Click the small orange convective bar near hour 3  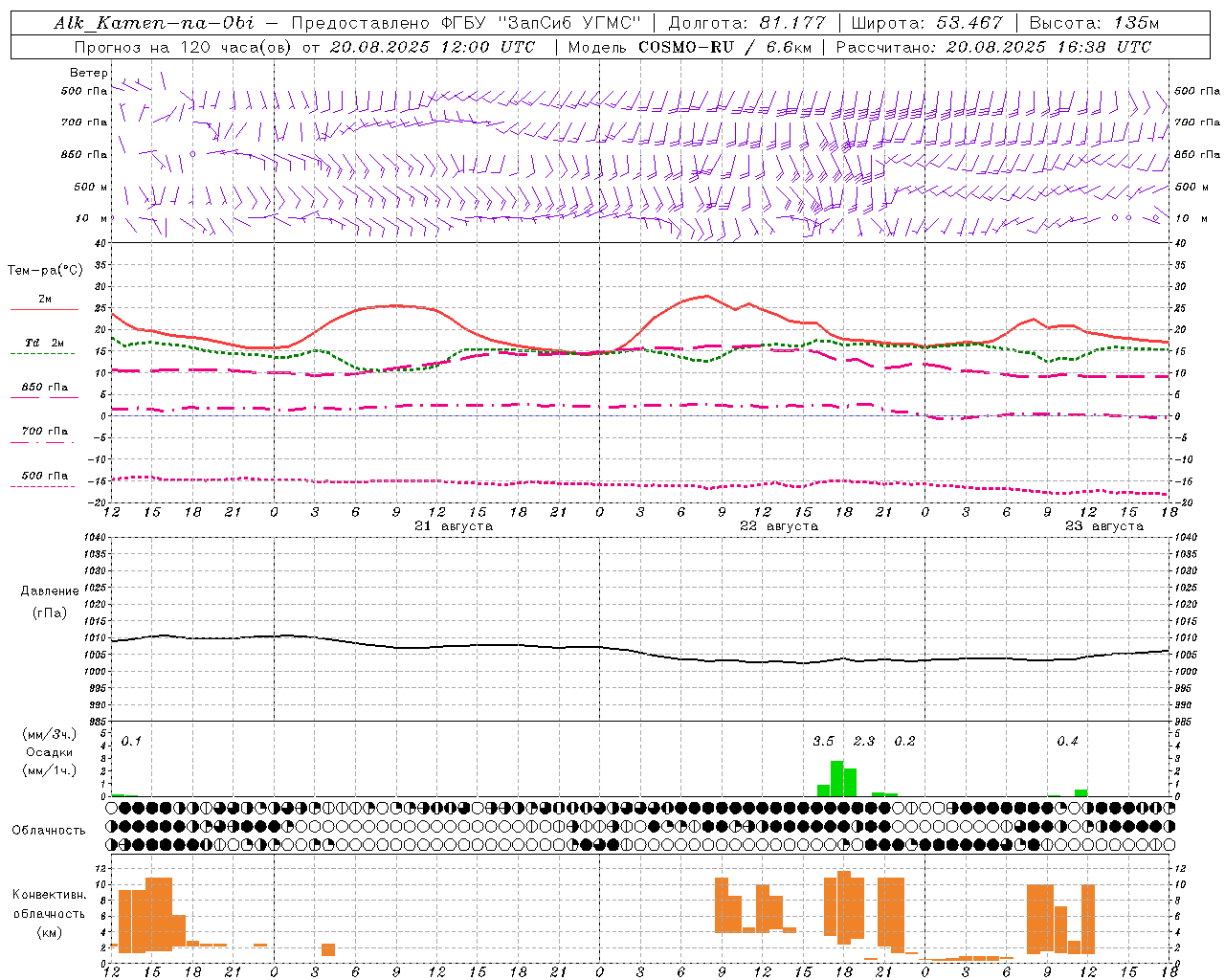point(328,949)
